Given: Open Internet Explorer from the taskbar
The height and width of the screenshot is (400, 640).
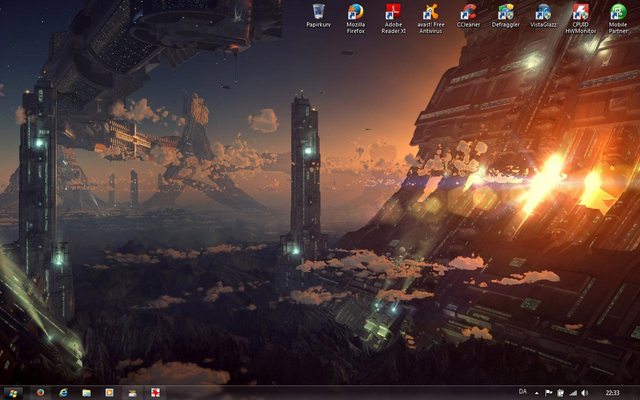Looking at the screenshot, I should (x=64, y=392).
